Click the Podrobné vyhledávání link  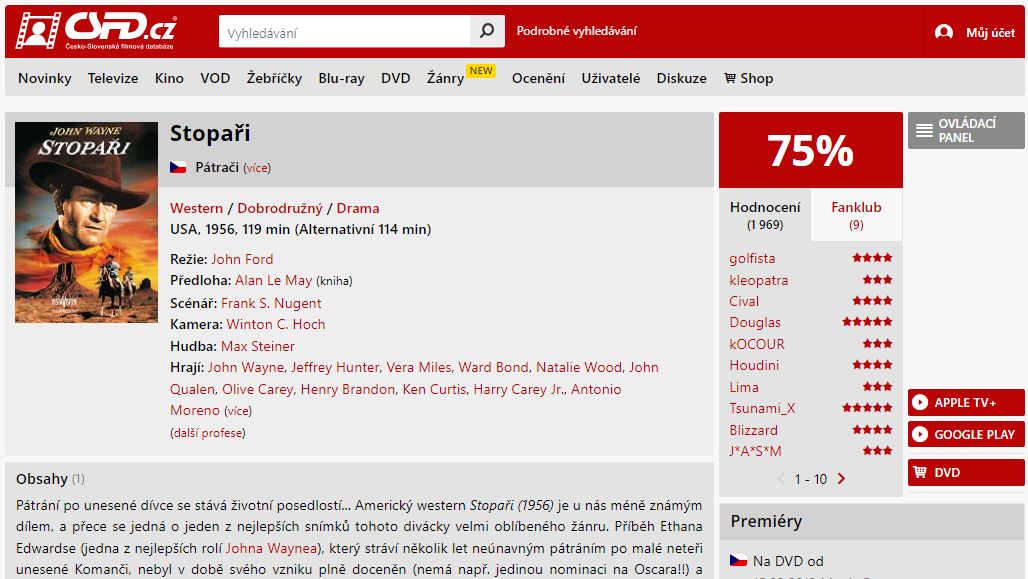pos(576,31)
